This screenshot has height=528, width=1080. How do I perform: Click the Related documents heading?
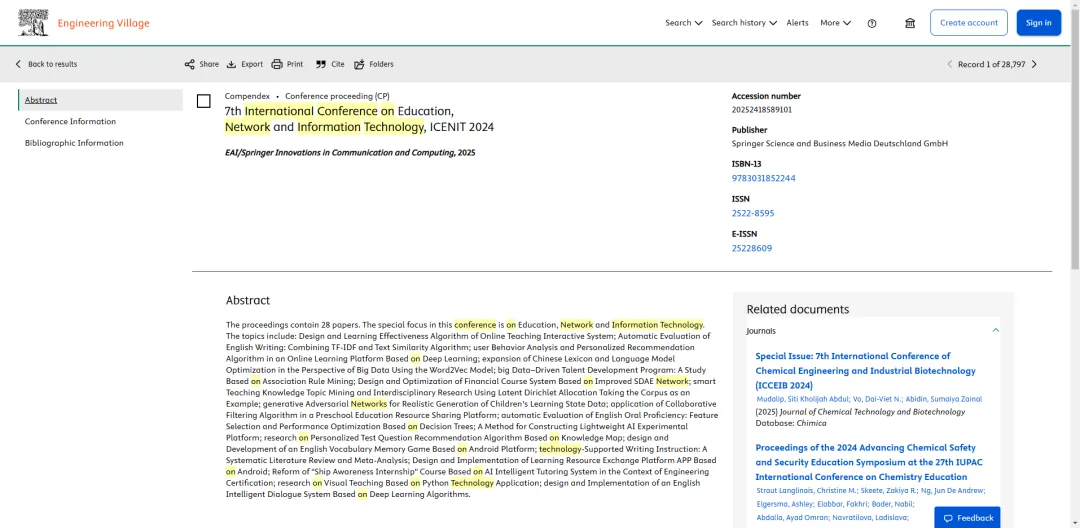(798, 310)
